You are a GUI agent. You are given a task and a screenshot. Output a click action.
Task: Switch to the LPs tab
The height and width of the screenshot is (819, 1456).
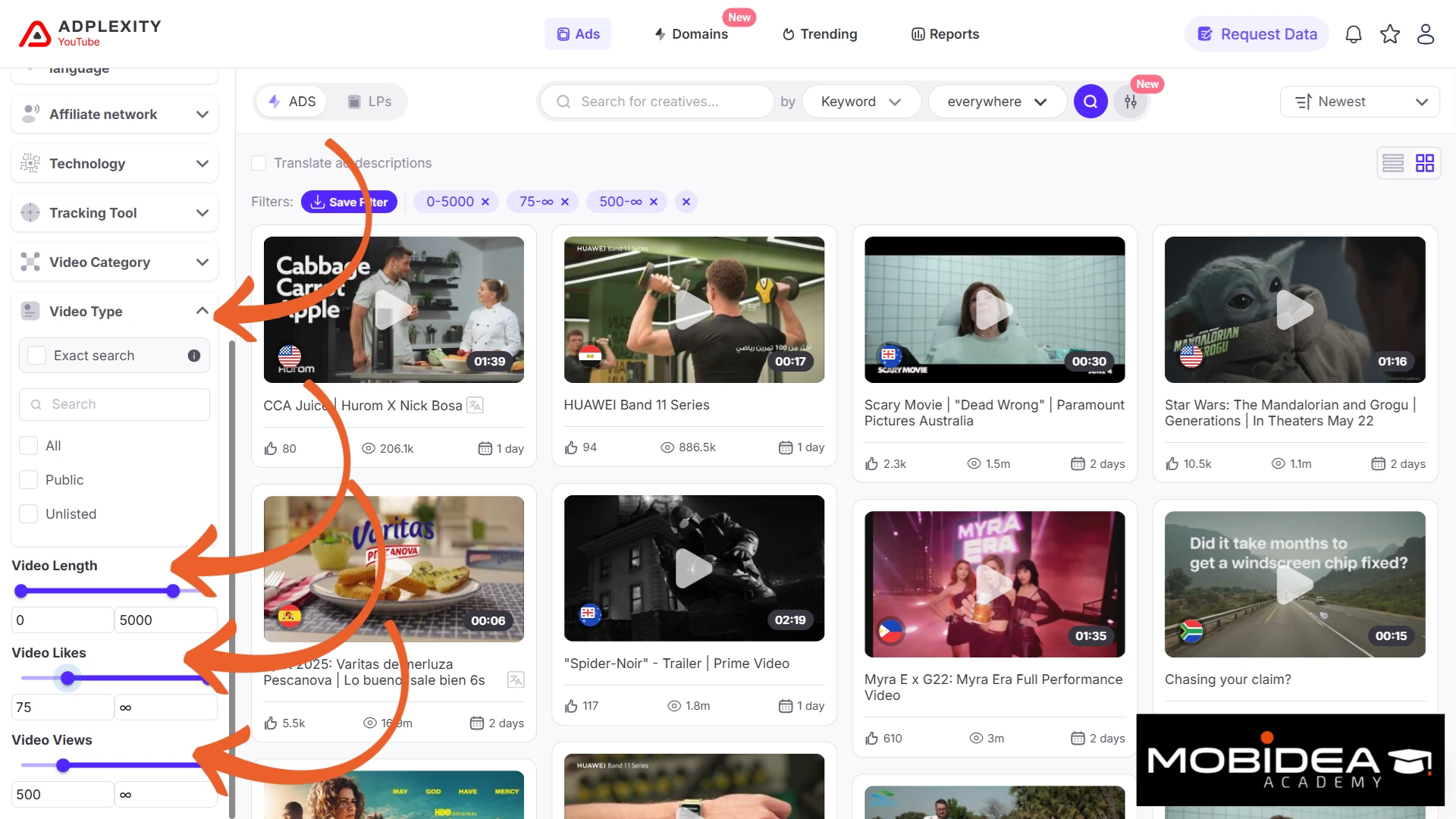click(370, 102)
